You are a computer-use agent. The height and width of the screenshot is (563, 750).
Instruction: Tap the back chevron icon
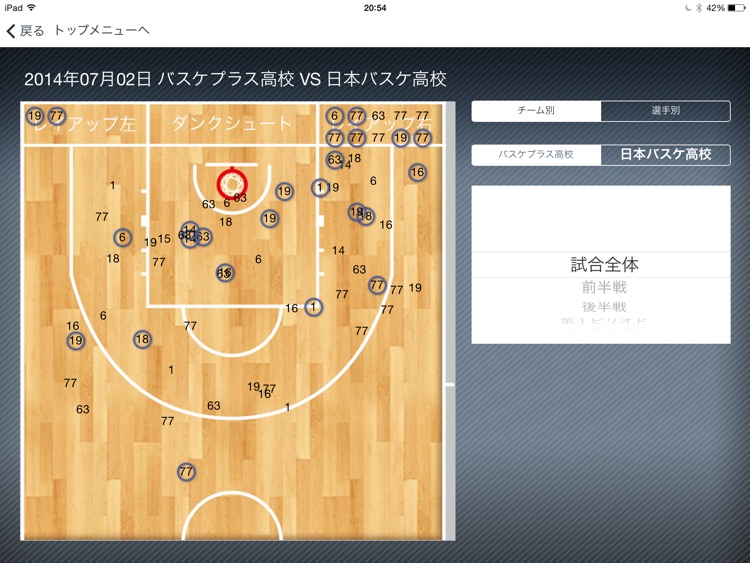point(11,31)
